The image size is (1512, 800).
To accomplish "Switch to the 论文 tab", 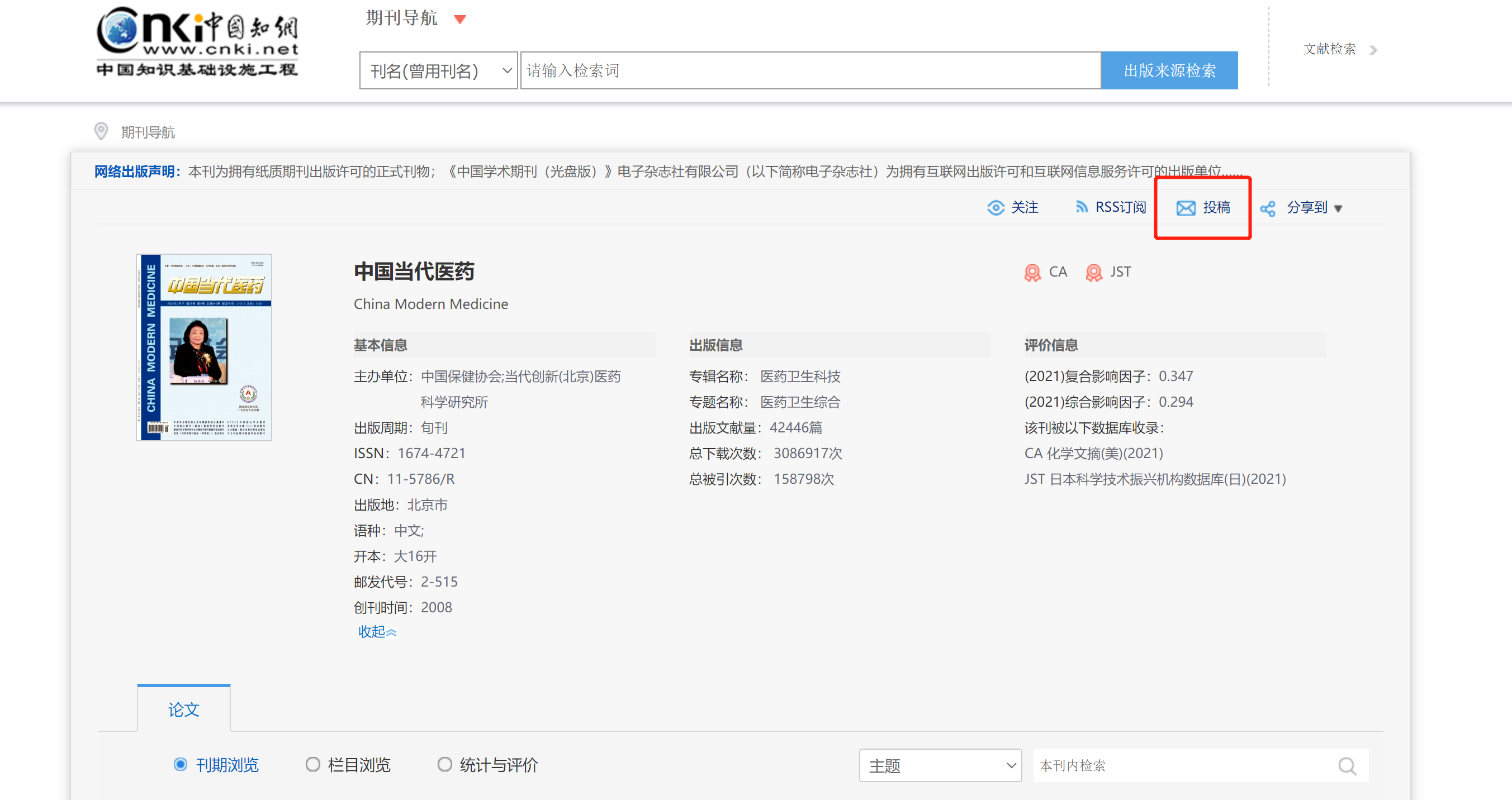I will [184, 709].
